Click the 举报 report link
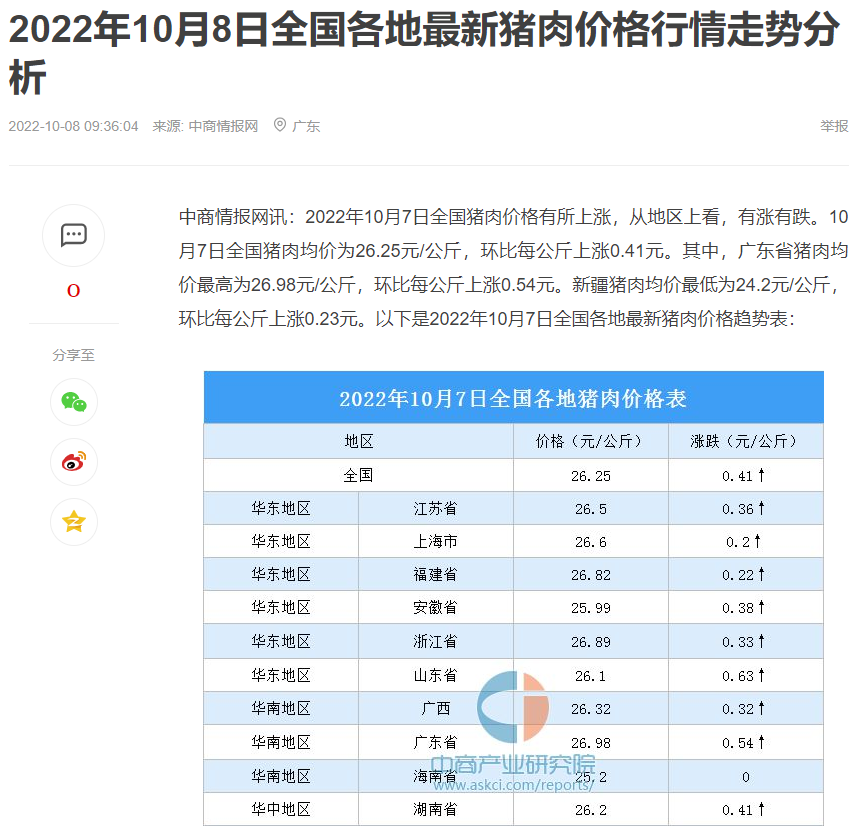The width and height of the screenshot is (857, 826). [833, 126]
